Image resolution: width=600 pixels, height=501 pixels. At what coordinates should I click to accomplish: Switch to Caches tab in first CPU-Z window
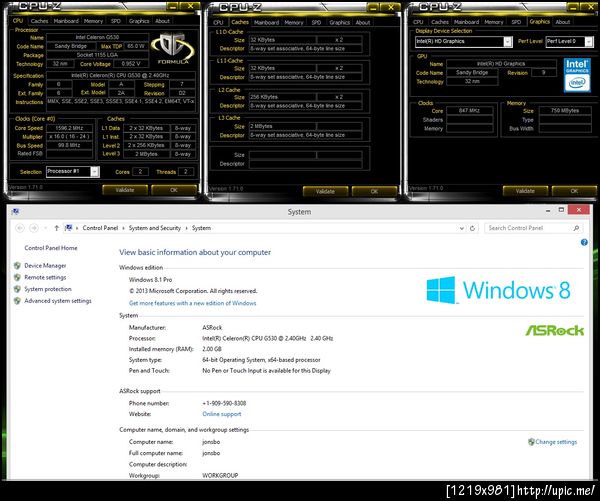coord(39,21)
